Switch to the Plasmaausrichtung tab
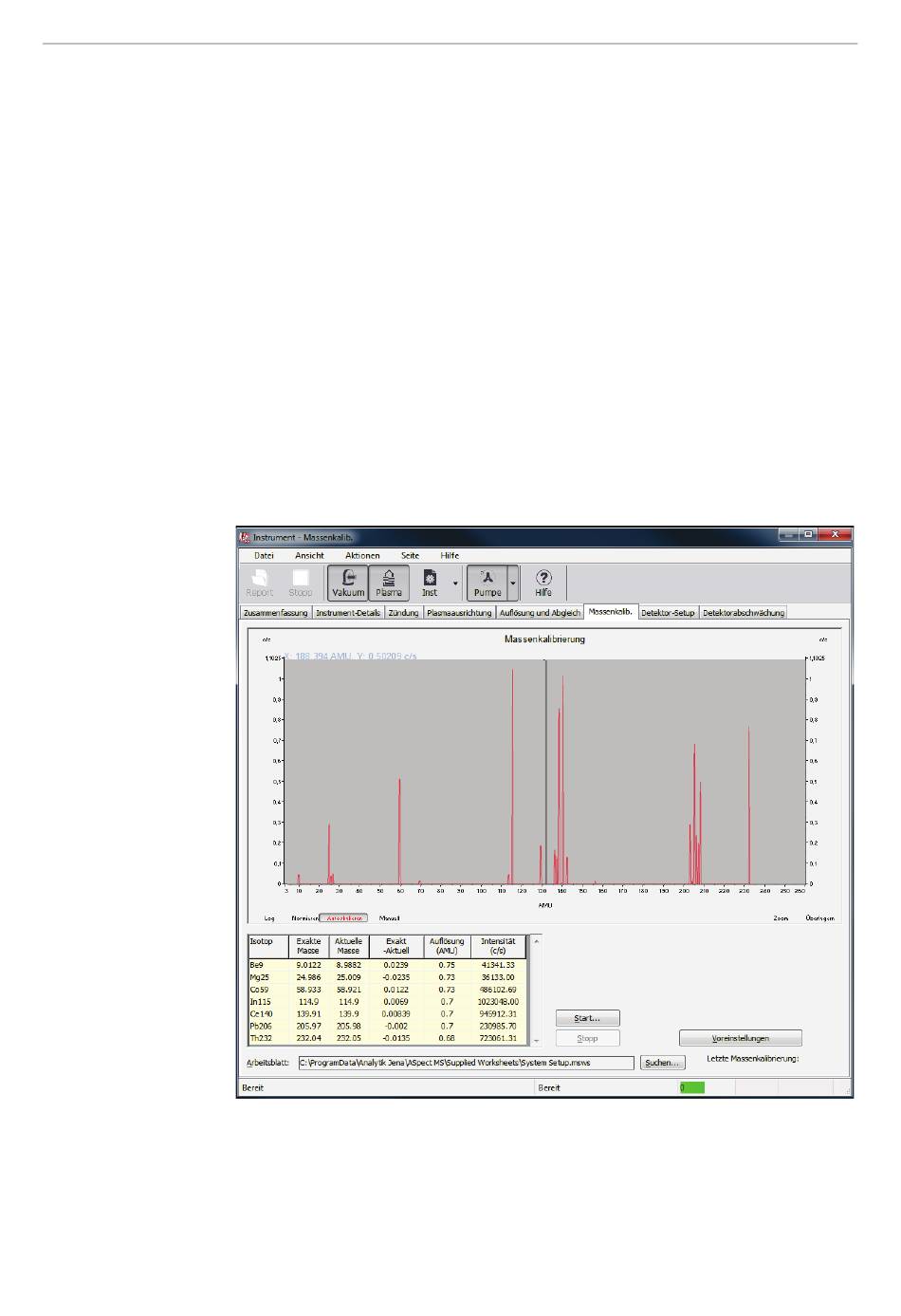The width and height of the screenshot is (901, 1316). coord(459,613)
